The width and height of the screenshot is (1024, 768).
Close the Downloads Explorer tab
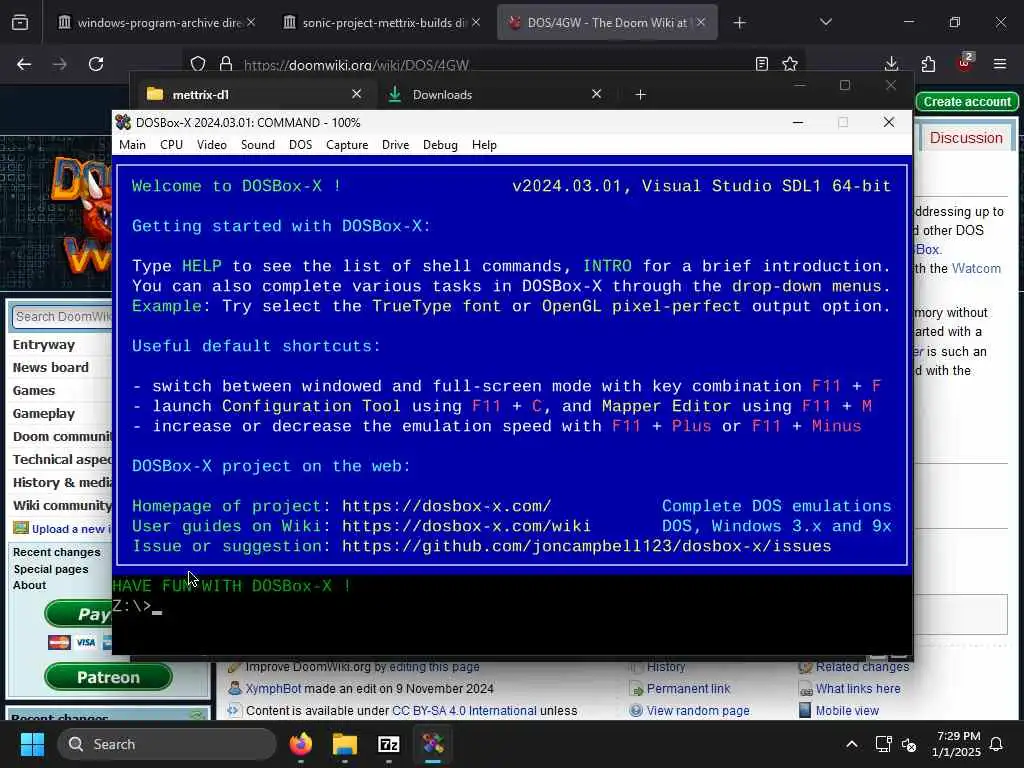click(596, 94)
